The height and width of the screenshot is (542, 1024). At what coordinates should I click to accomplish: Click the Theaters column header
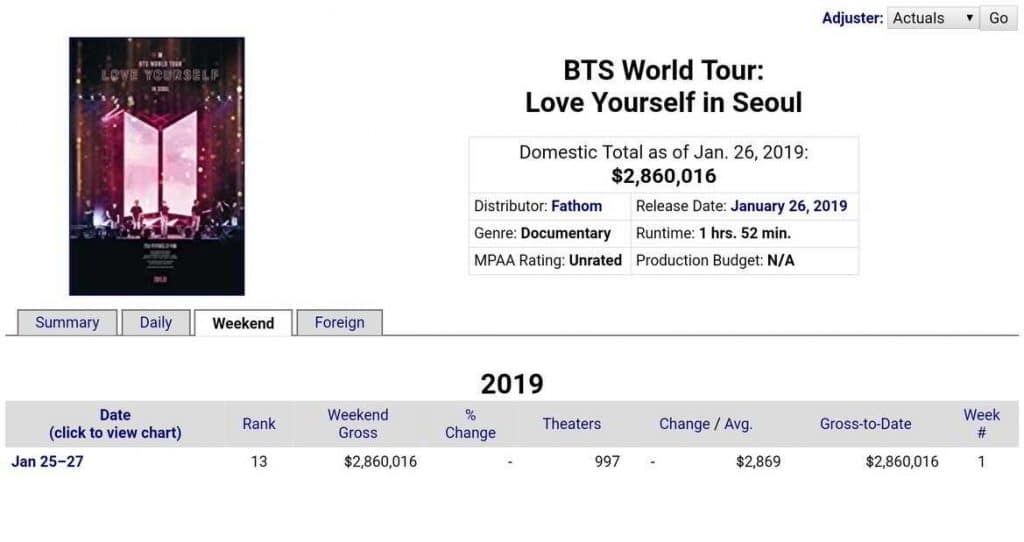(572, 424)
